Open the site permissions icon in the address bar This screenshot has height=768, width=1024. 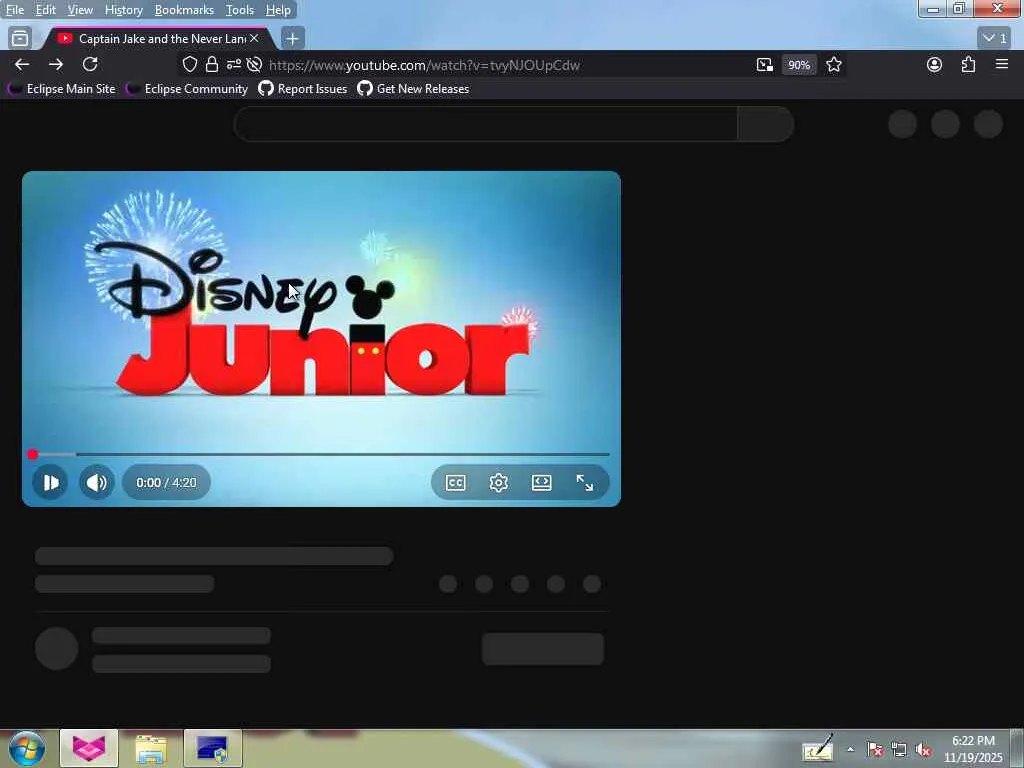pos(233,64)
